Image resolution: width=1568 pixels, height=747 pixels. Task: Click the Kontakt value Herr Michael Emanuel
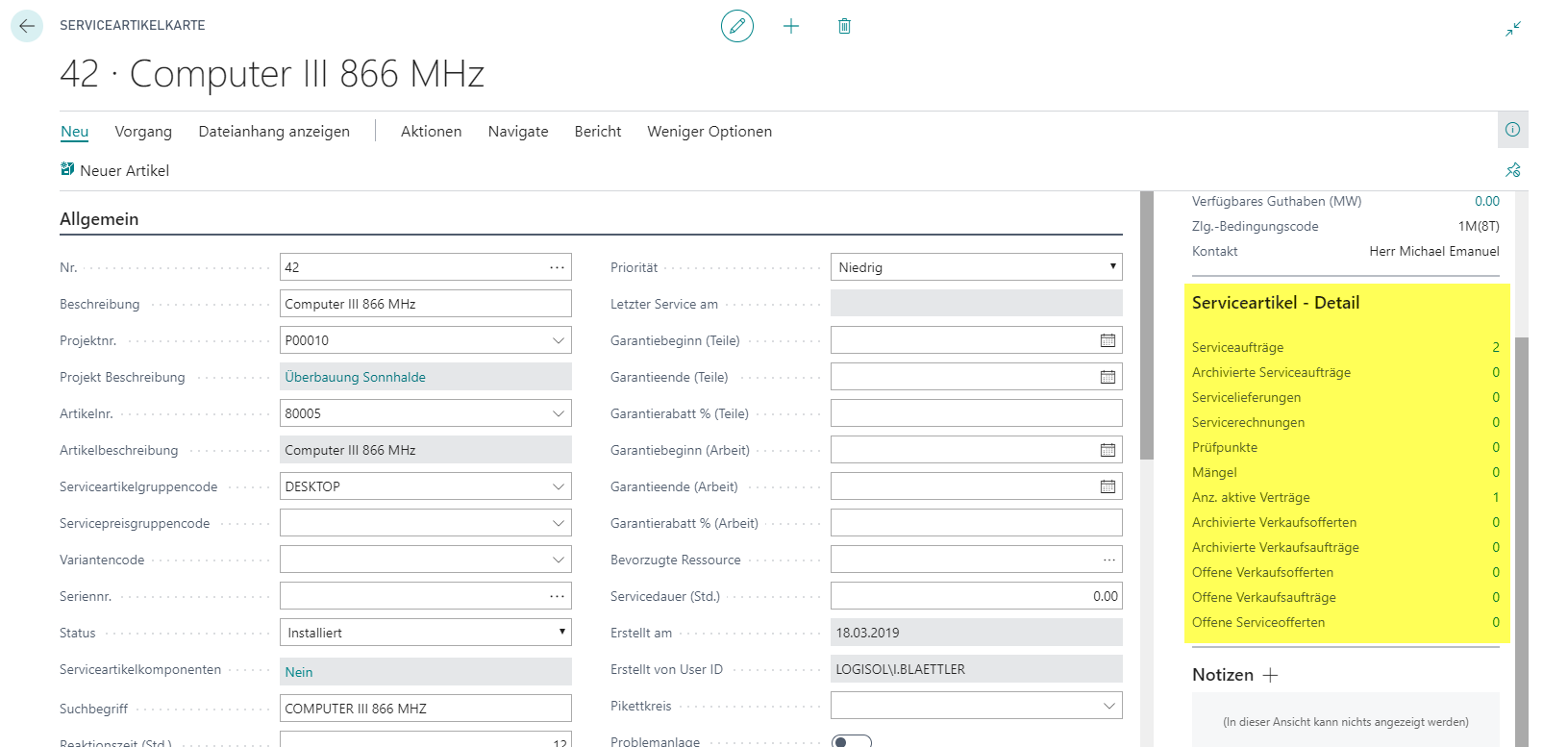[1434, 251]
